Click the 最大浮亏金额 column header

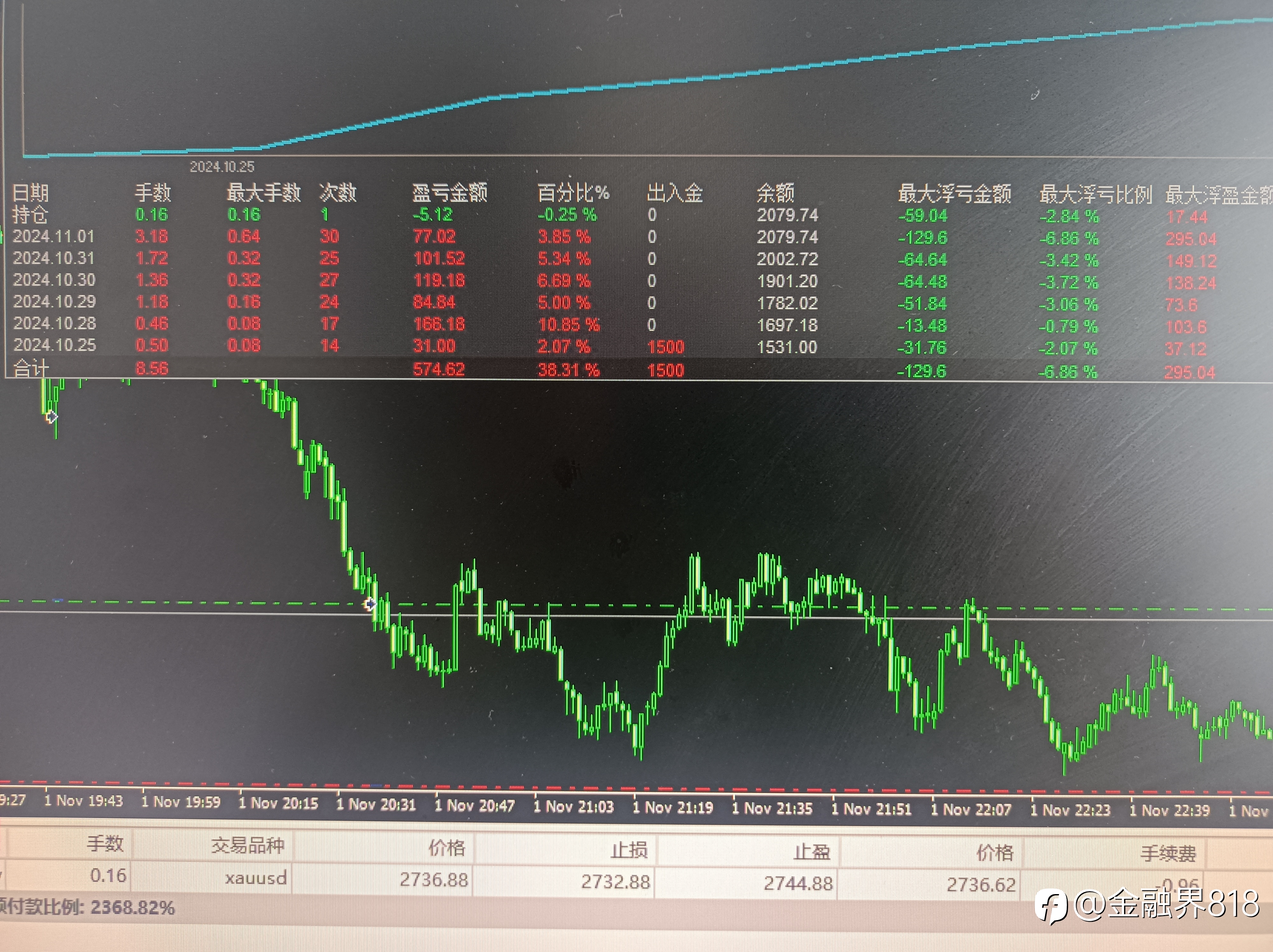[955, 194]
